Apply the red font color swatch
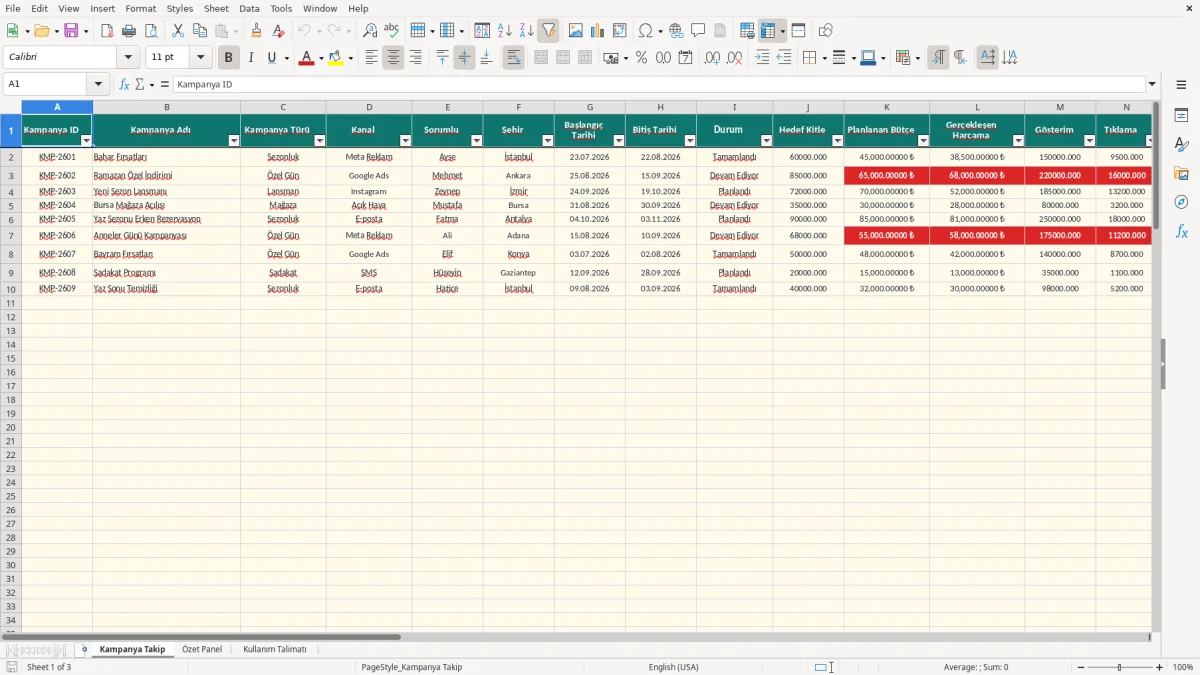The height and width of the screenshot is (675, 1200). (306, 58)
